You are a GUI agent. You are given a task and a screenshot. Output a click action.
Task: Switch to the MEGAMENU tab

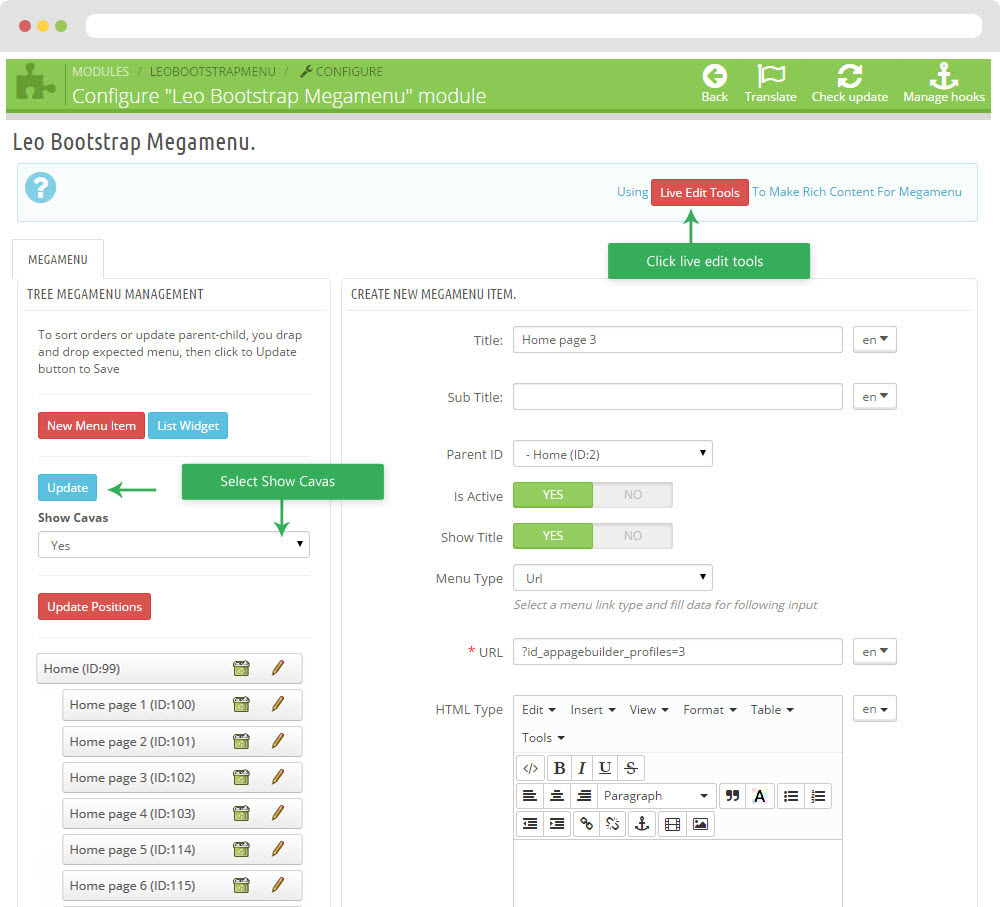click(x=58, y=260)
